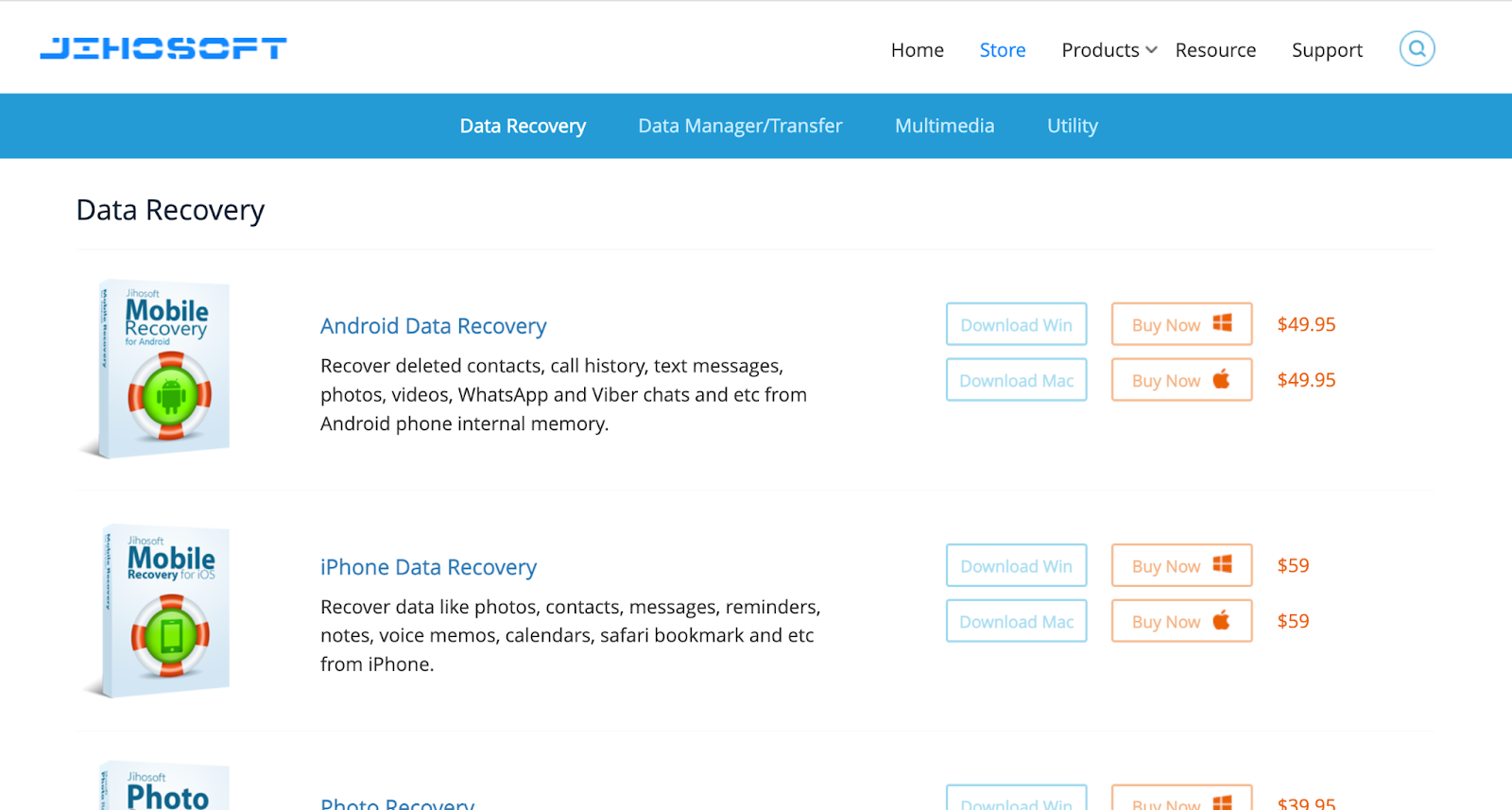
Task: Click the $49.95 Mac price for Android Recovery
Action: [1306, 380]
